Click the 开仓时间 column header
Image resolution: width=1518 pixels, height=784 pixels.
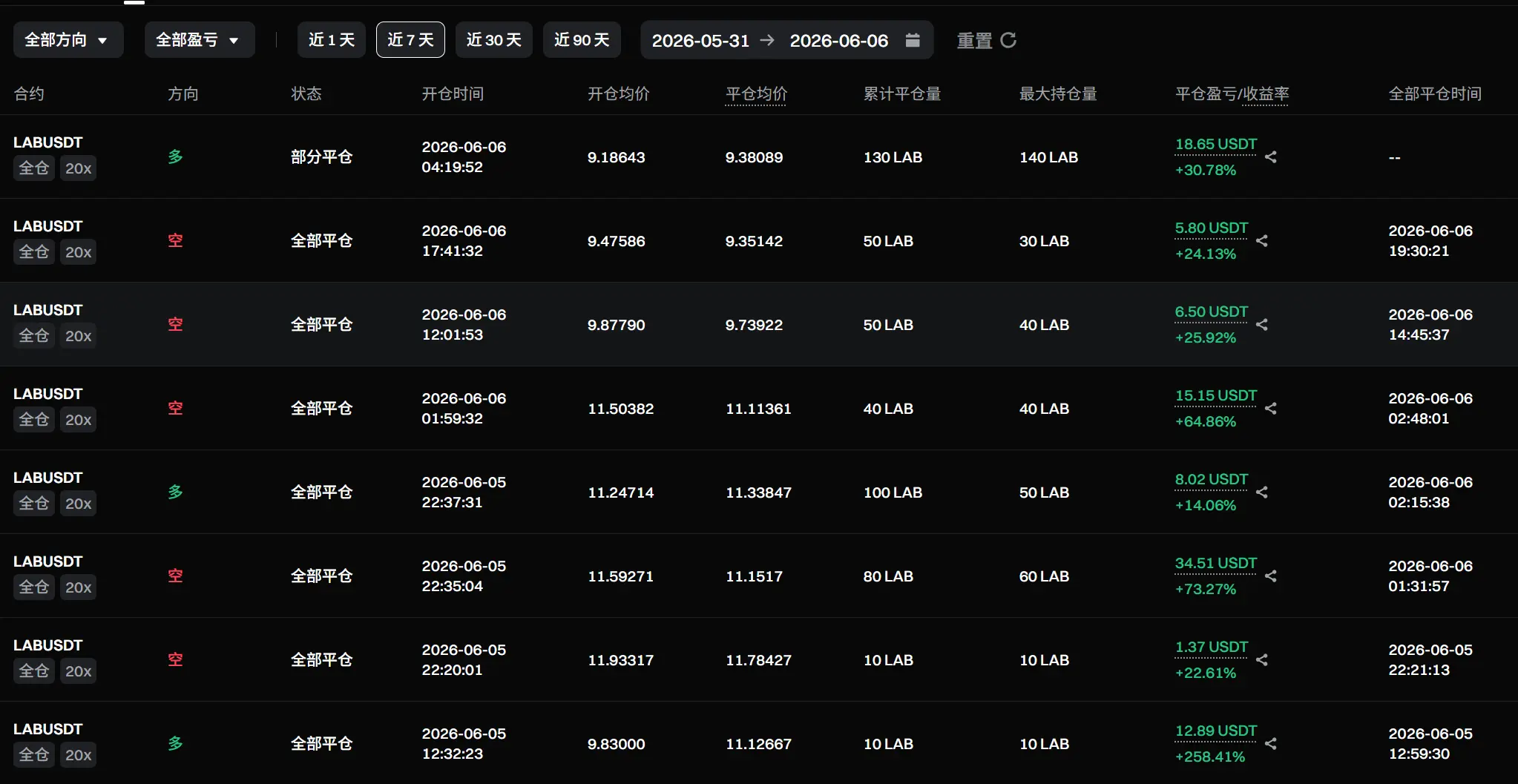pyautogui.click(x=453, y=94)
